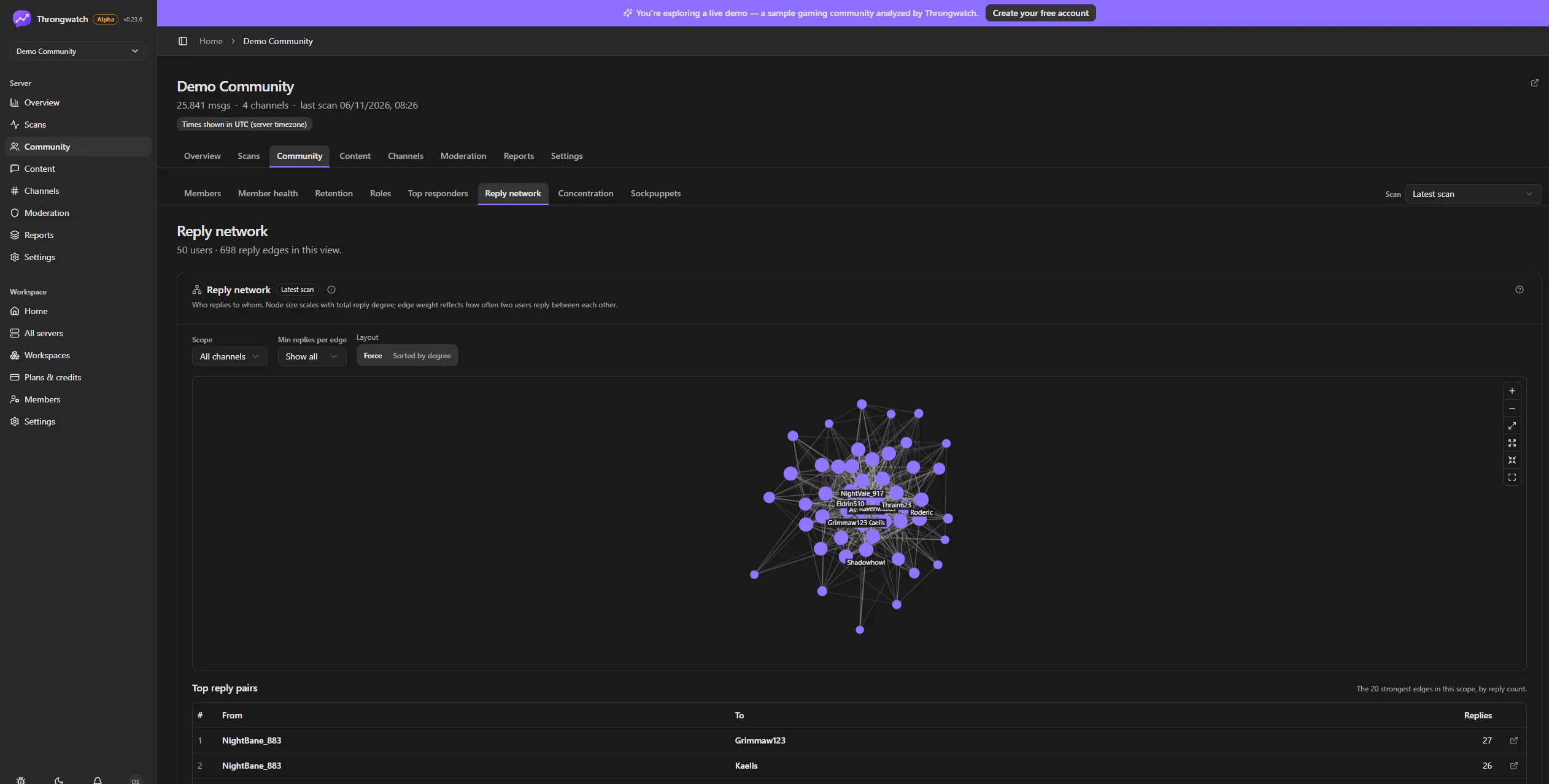This screenshot has height=784, width=1549.
Task: Click Grimmaw123 in the To column
Action: (x=760, y=740)
